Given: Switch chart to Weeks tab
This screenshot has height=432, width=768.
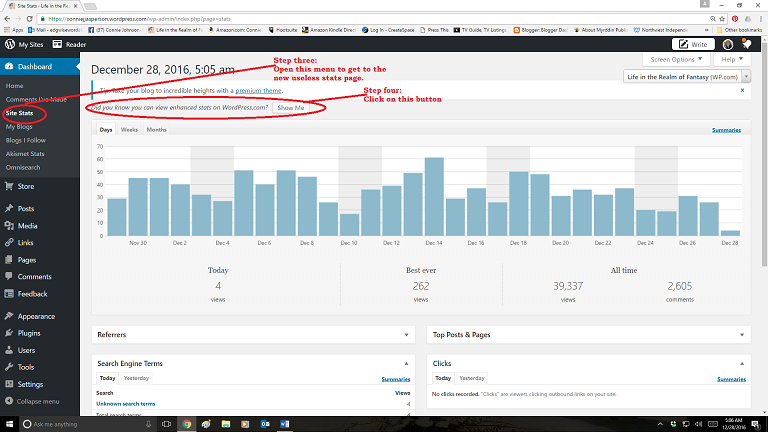Looking at the screenshot, I should (x=129, y=130).
